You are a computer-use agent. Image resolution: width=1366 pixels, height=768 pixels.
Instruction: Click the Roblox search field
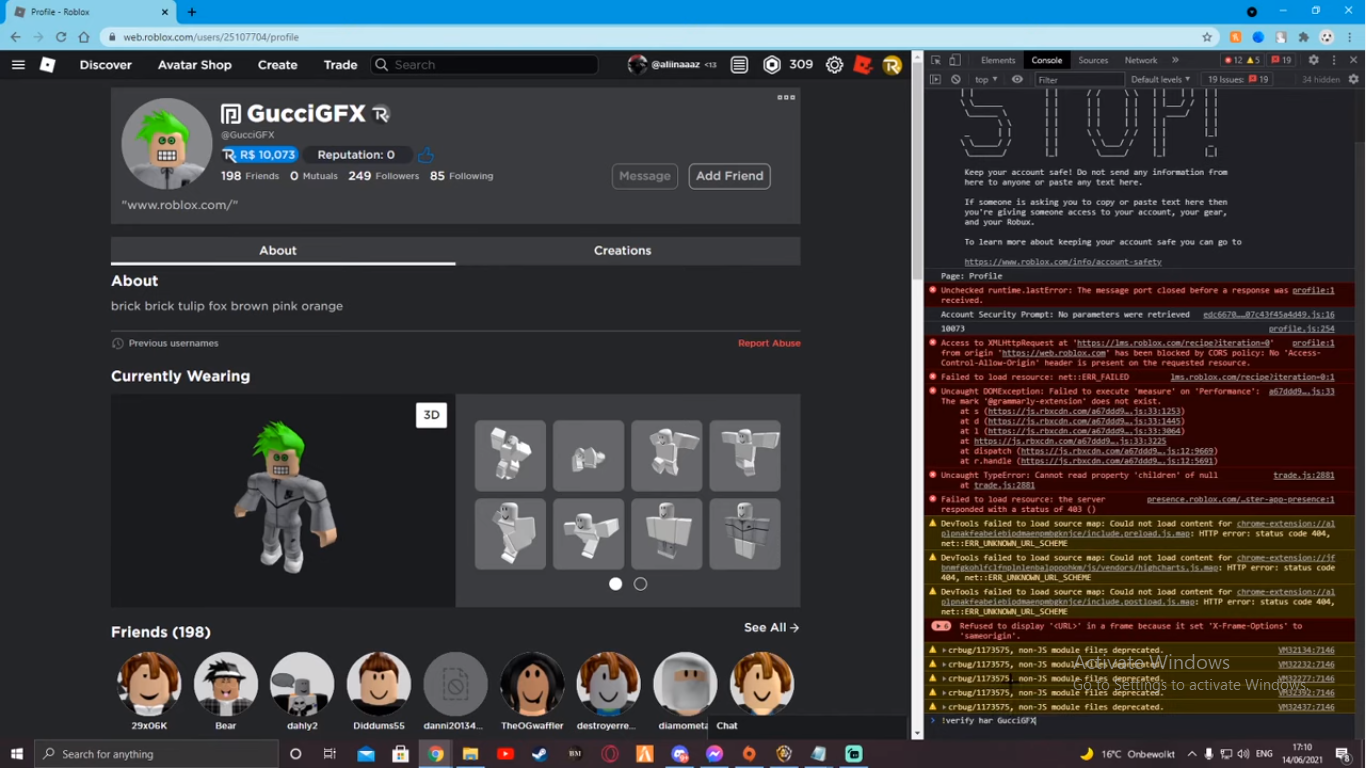[x=485, y=65]
